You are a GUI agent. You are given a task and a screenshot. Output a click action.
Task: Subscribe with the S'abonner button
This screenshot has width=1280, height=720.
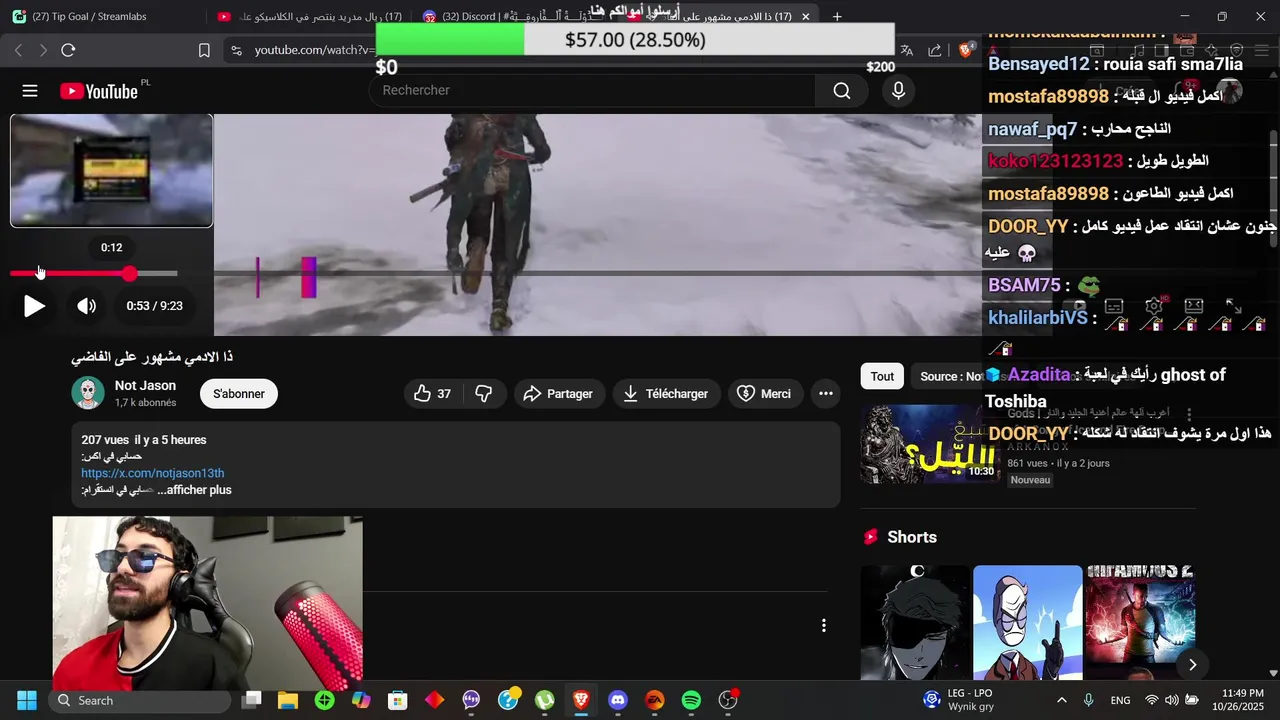[239, 394]
